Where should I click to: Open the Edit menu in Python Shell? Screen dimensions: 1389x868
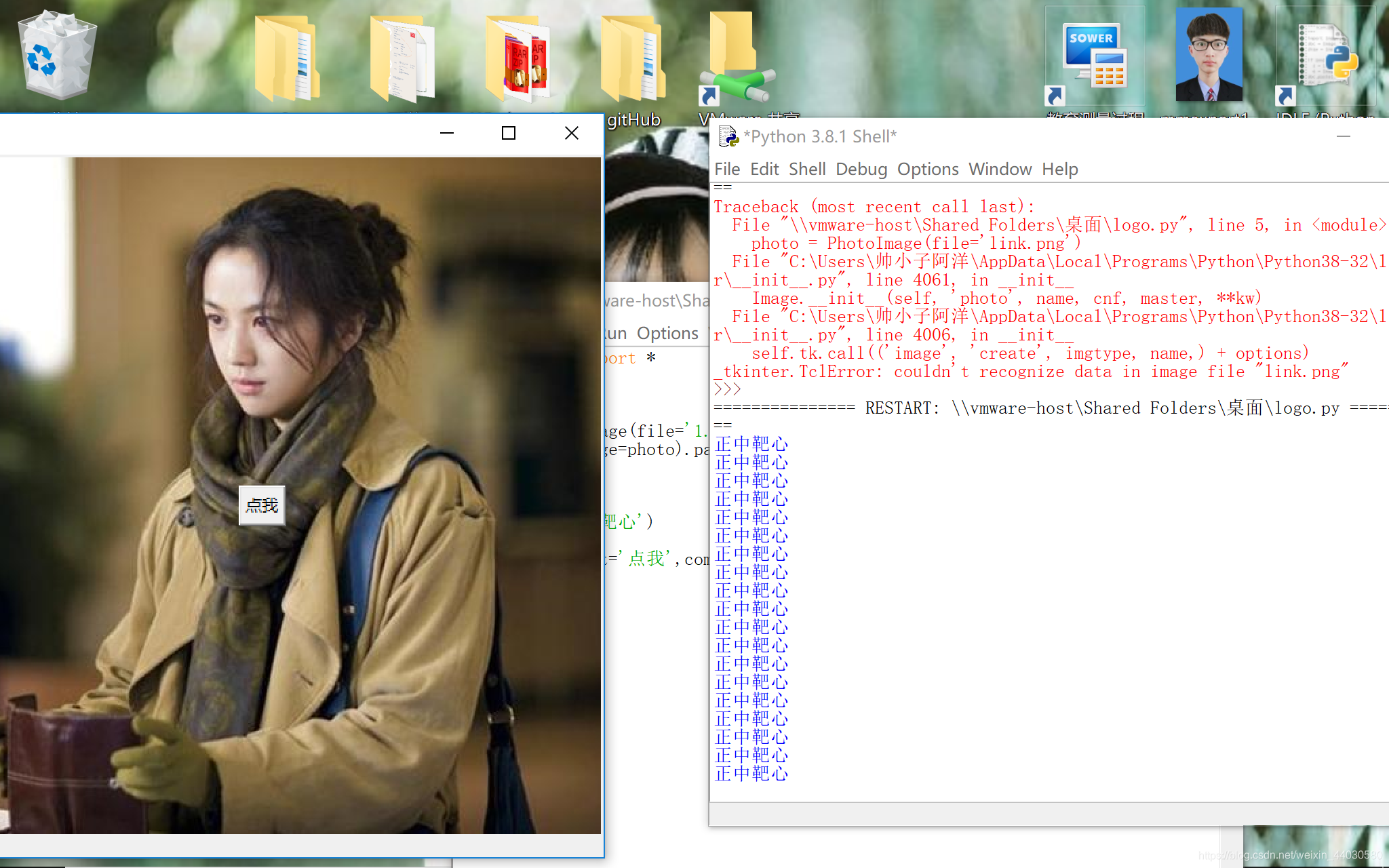pyautogui.click(x=764, y=169)
